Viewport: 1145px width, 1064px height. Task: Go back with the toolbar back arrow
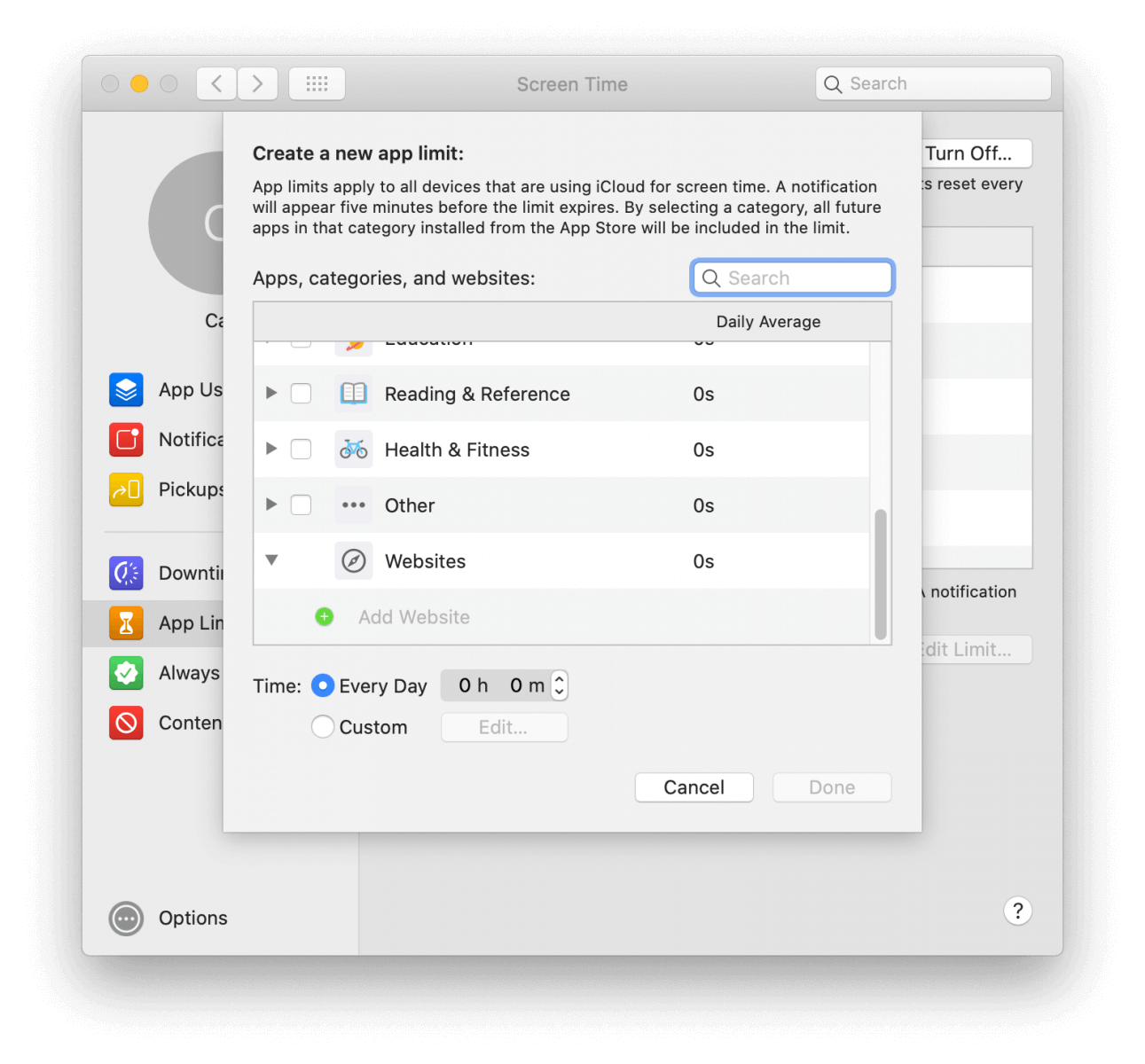click(216, 83)
